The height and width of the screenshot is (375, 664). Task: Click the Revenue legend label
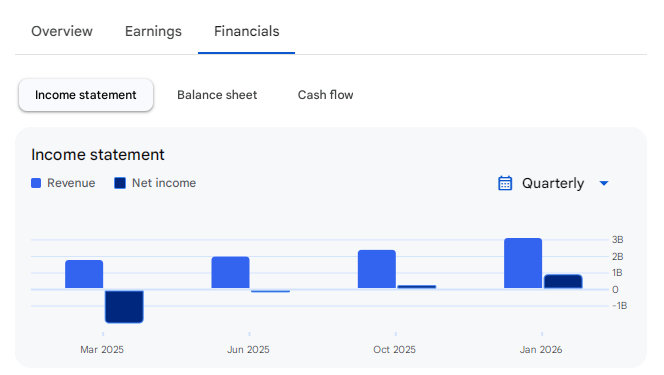pos(71,183)
